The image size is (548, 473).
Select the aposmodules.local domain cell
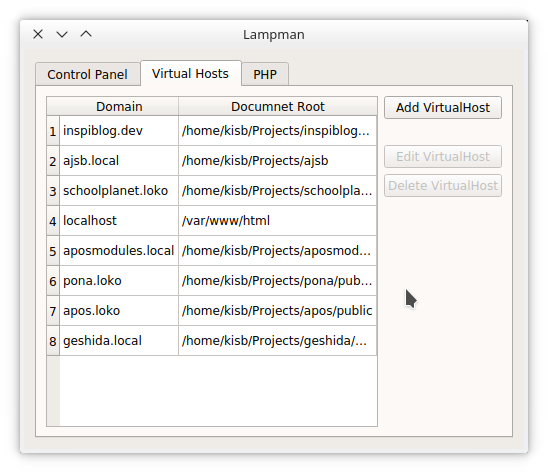(x=119, y=251)
